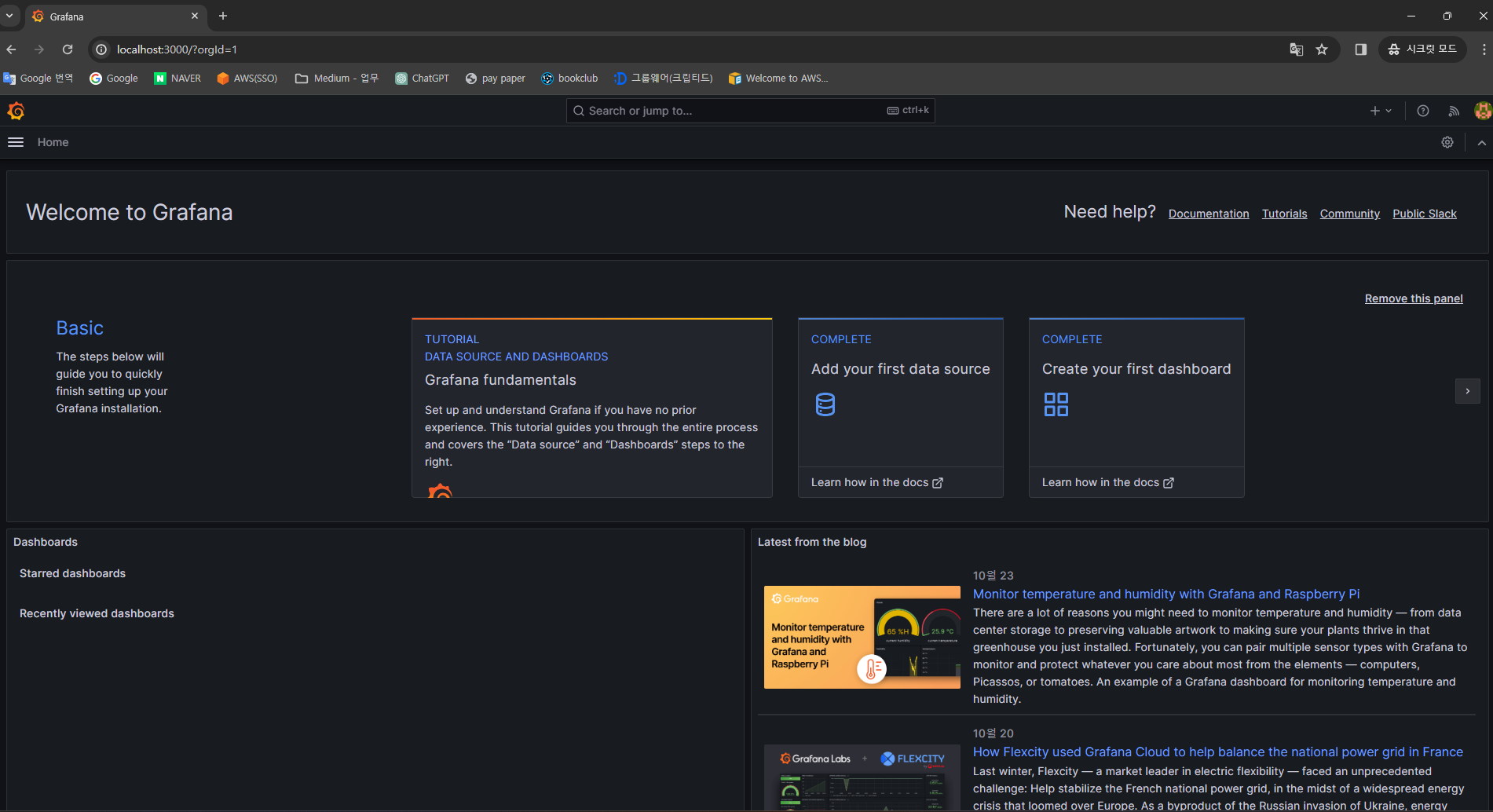Open the Documentation help link
The width and height of the screenshot is (1493, 812).
coord(1208,214)
